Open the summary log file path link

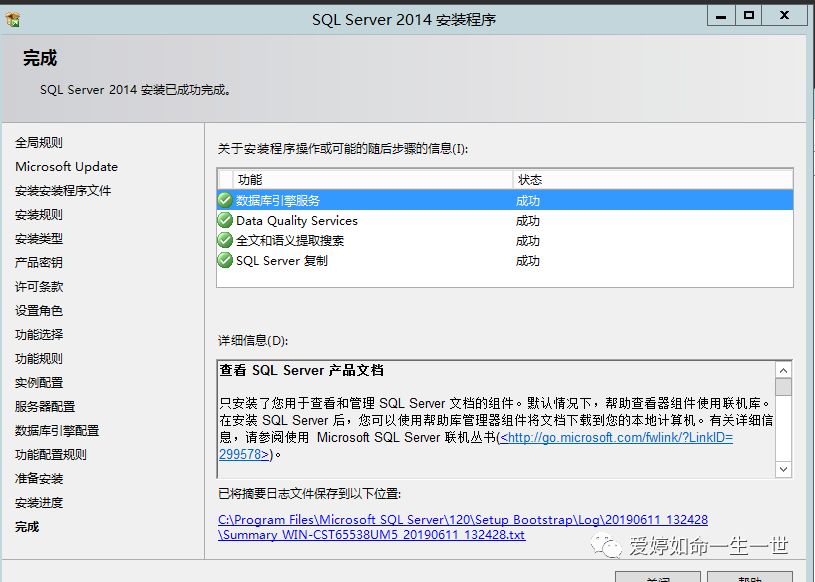463,527
